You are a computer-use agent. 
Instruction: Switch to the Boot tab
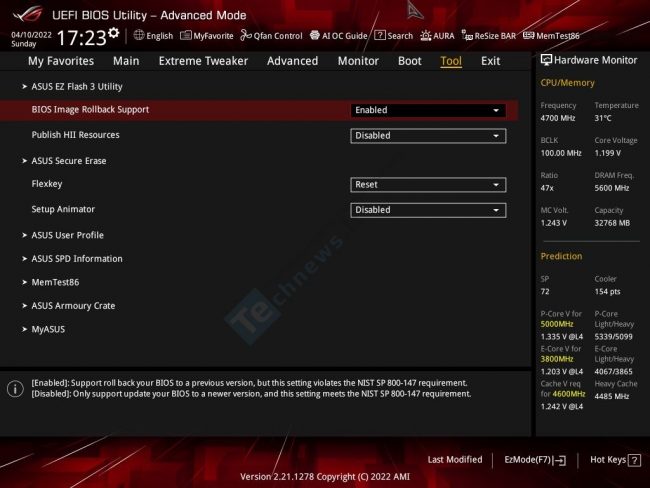click(410, 61)
